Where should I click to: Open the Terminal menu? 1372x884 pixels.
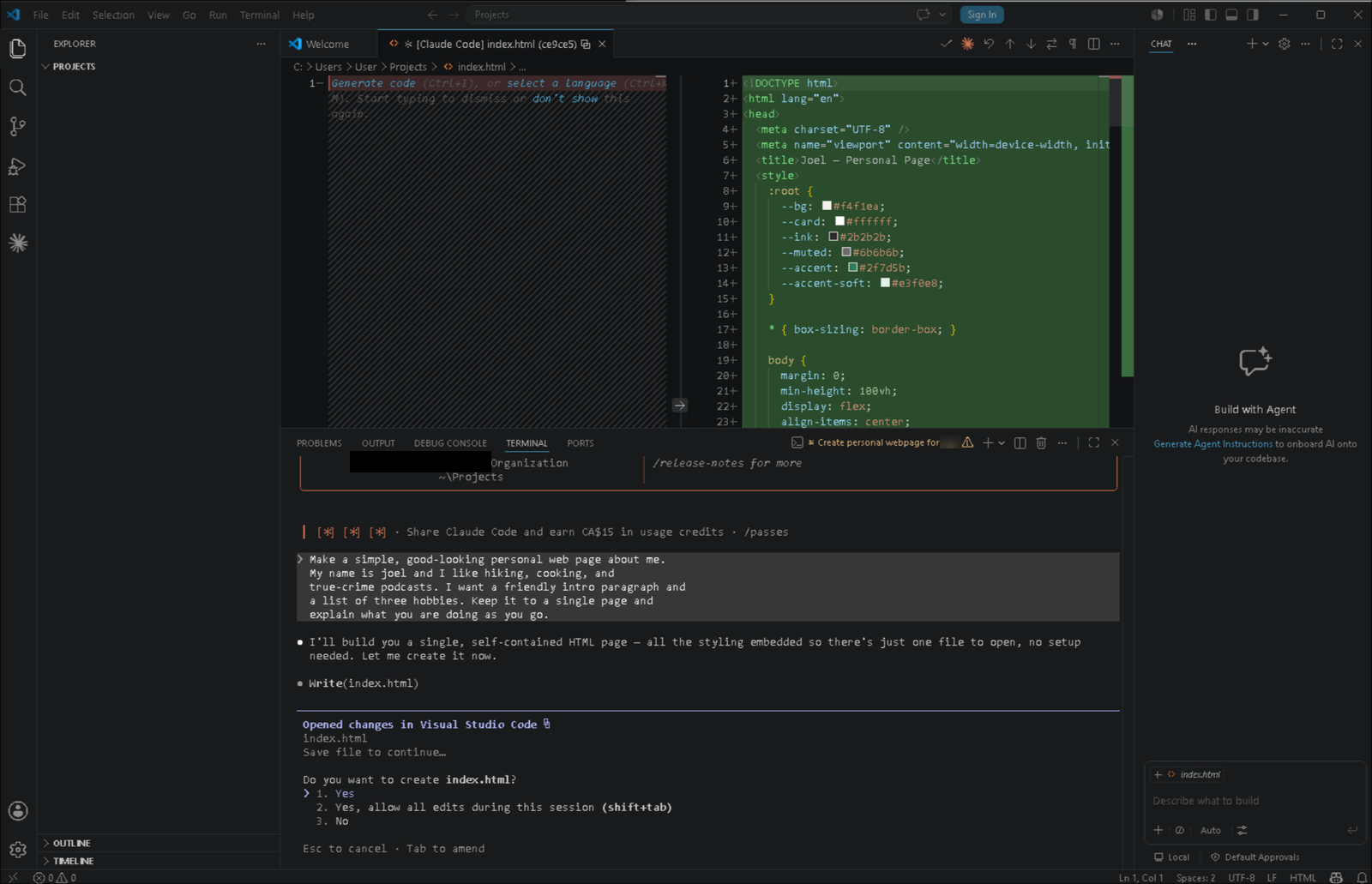[259, 15]
